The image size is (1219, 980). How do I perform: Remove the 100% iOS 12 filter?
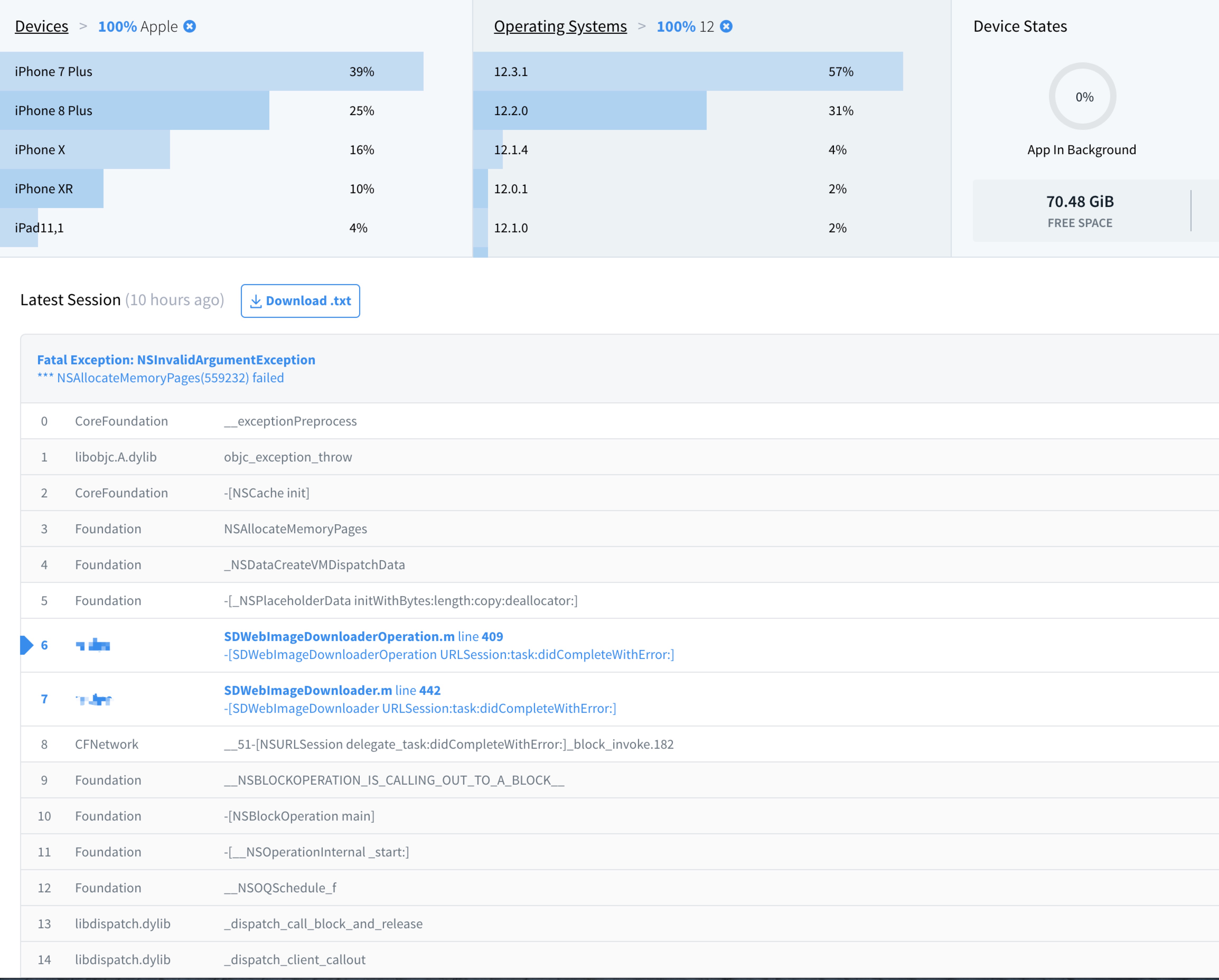click(x=726, y=26)
